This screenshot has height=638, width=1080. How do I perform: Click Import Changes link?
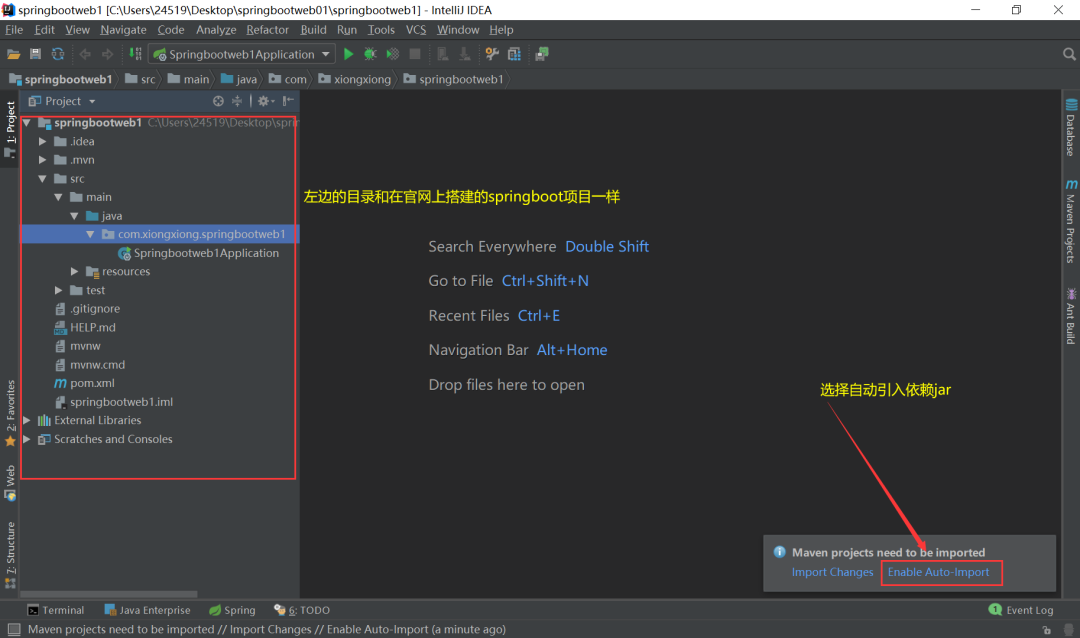(832, 572)
